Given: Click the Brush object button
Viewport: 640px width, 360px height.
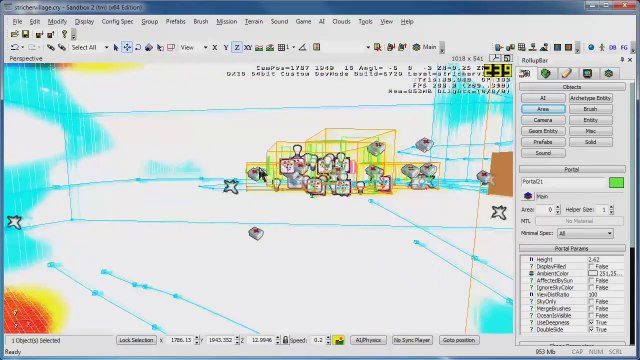Looking at the screenshot, I should pyautogui.click(x=591, y=109).
